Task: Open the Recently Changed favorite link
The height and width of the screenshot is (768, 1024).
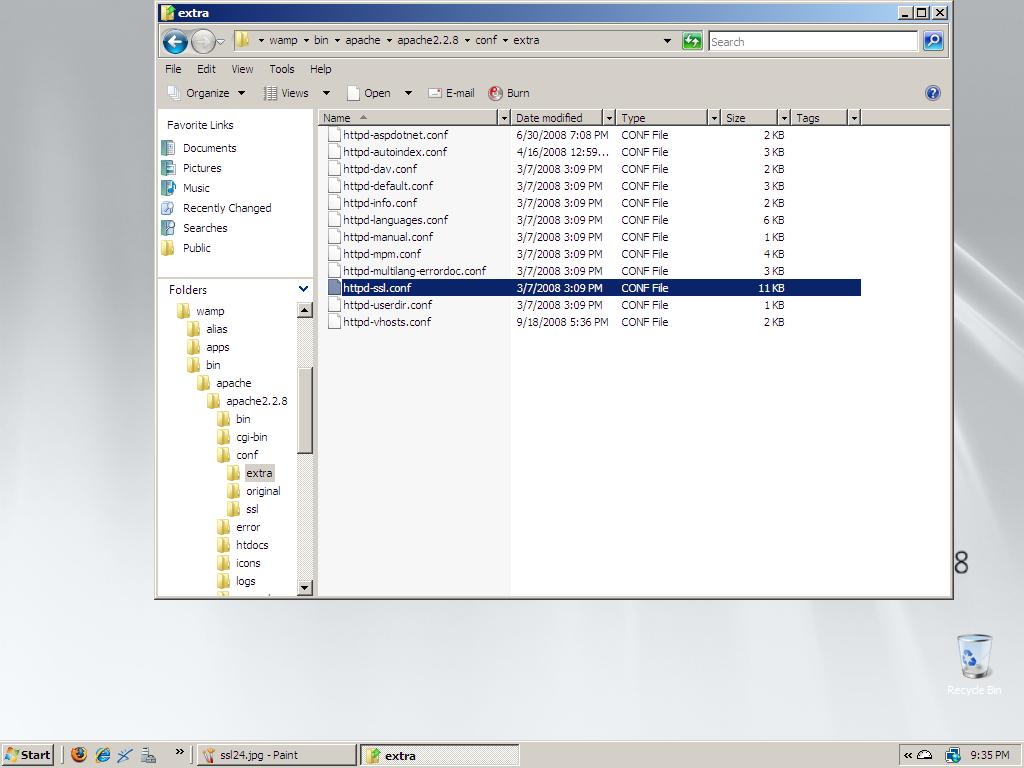Action: pyautogui.click(x=227, y=208)
